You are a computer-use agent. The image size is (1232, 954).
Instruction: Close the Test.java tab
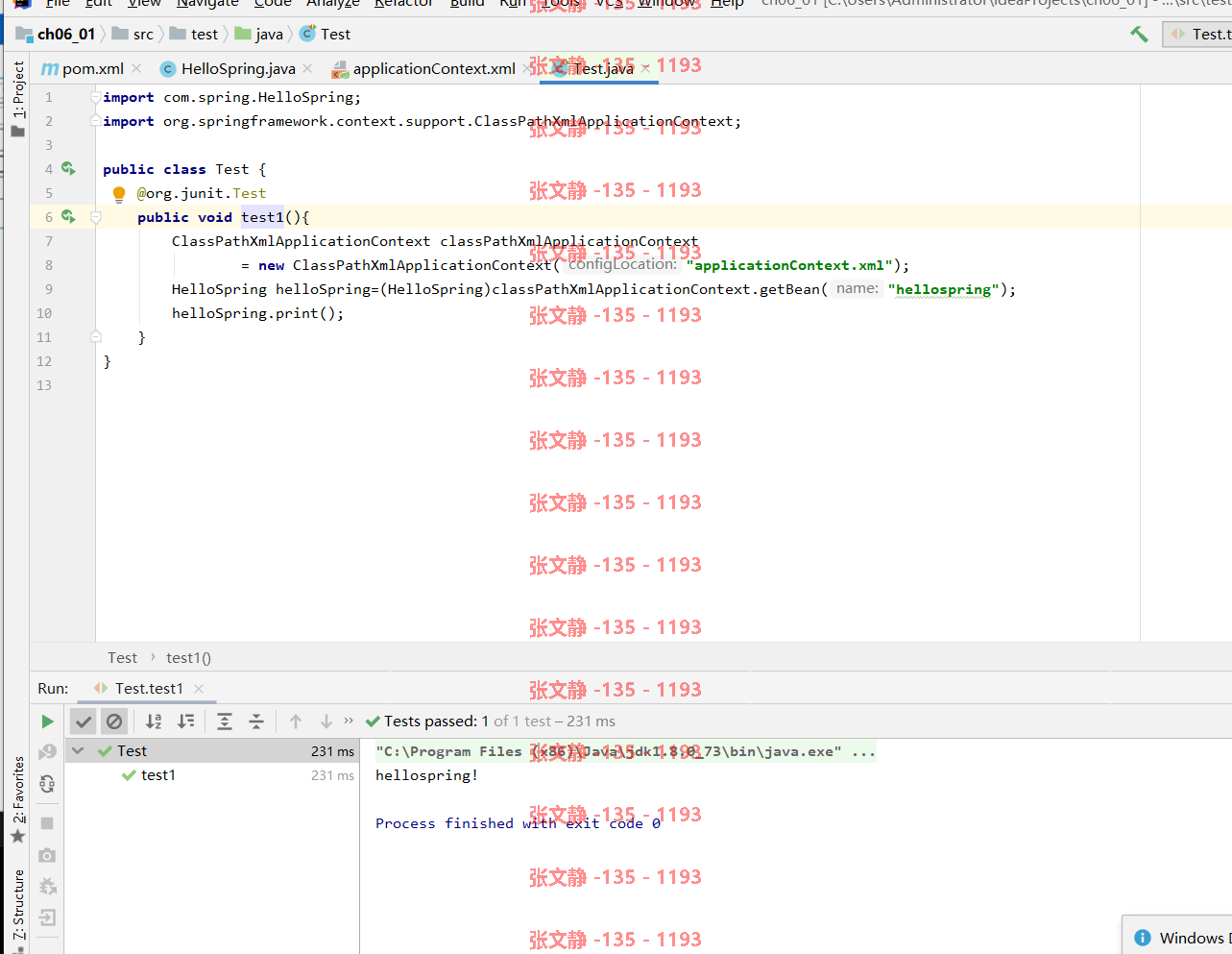[645, 68]
